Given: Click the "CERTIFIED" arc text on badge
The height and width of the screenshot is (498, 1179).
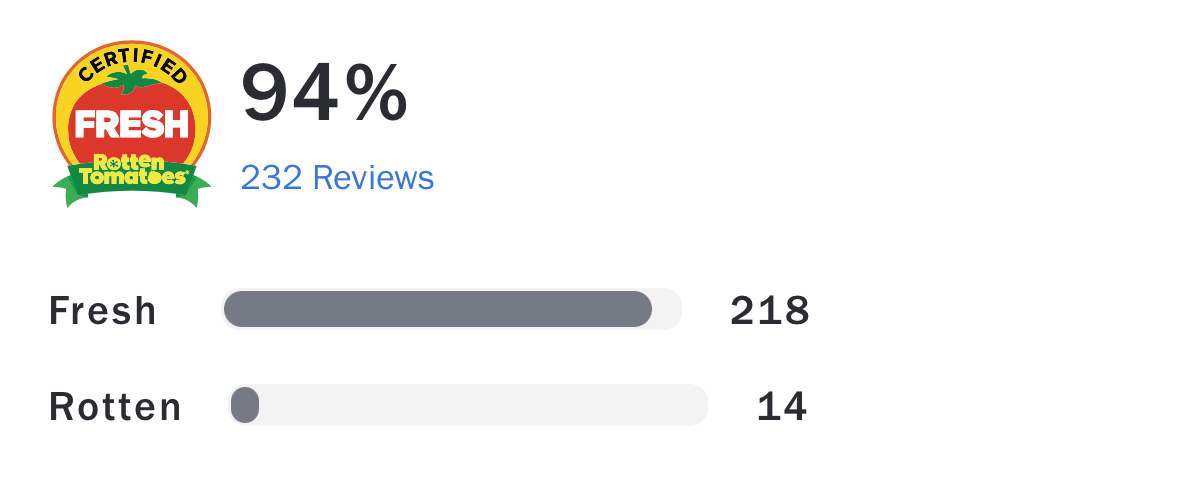Looking at the screenshot, I should [x=131, y=61].
